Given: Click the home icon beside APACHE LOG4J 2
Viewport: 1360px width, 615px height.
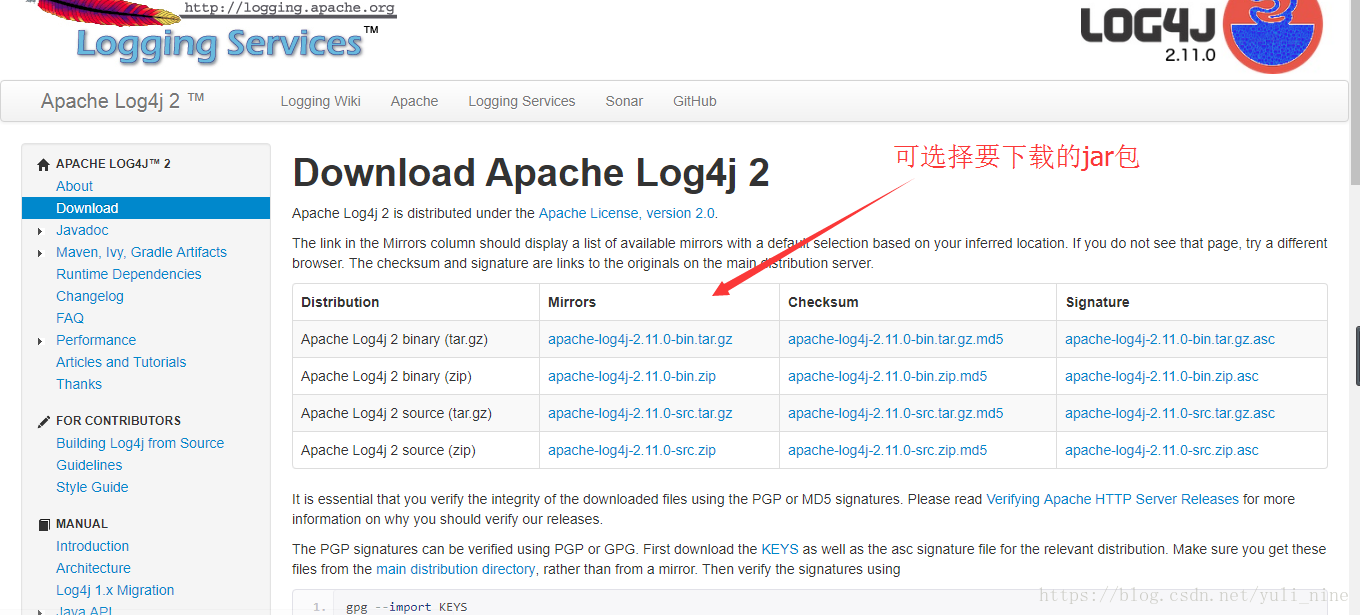Looking at the screenshot, I should (x=43, y=164).
